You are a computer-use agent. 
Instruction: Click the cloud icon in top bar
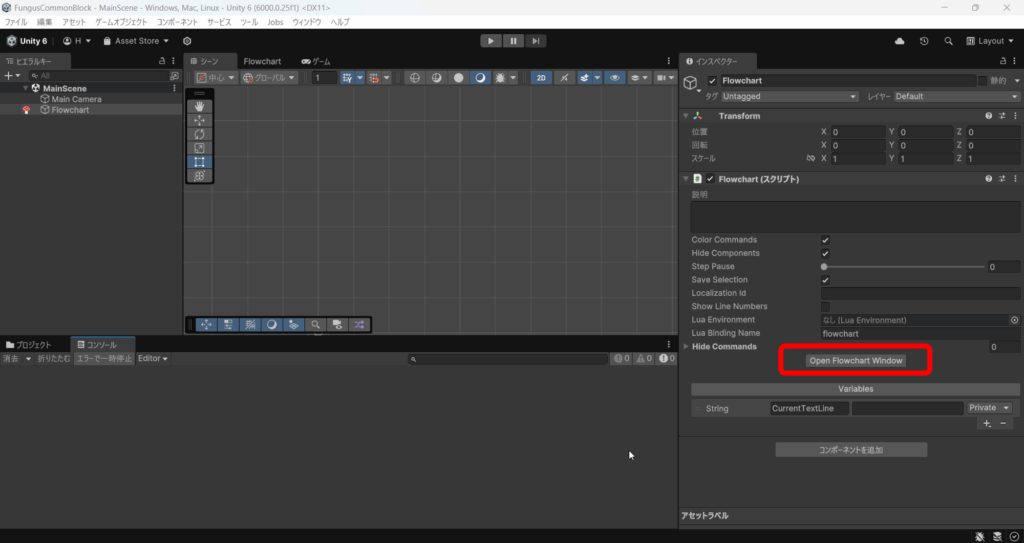tap(899, 41)
